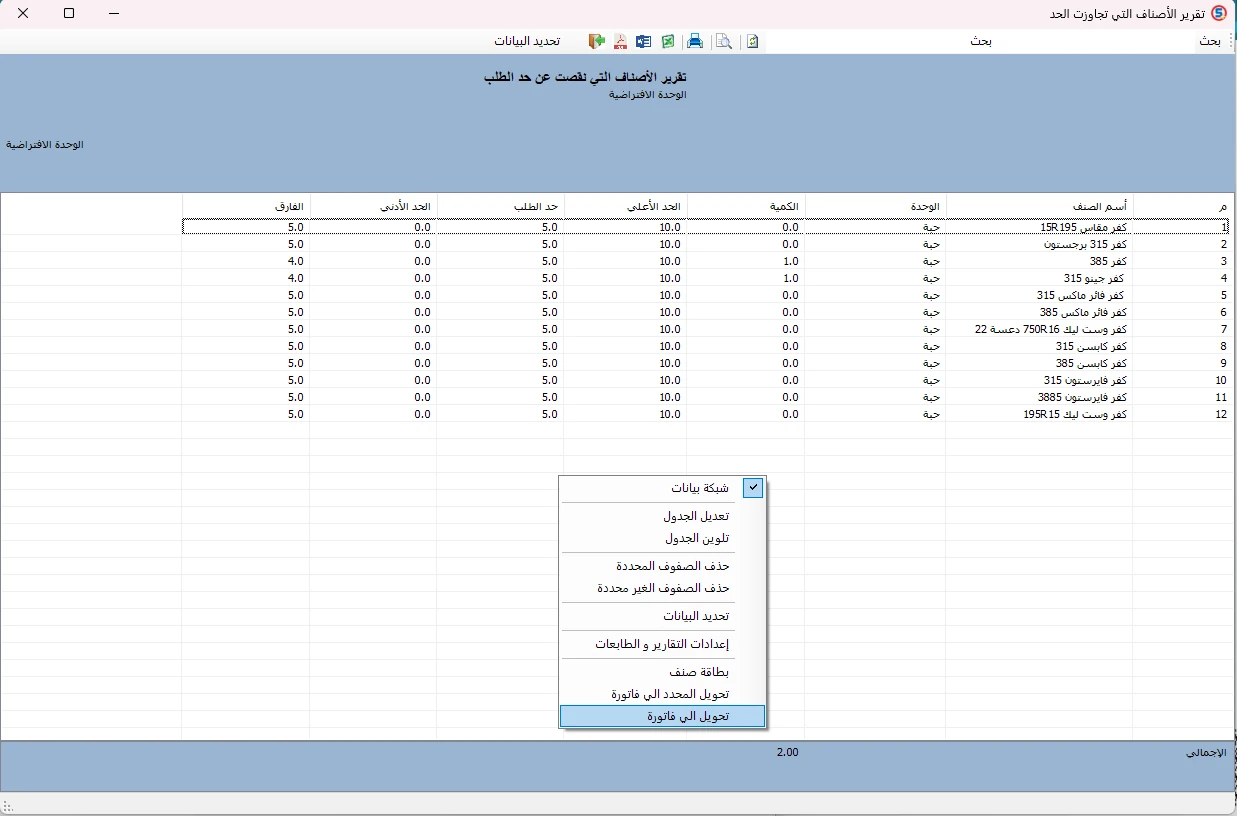
Task: Toggle the checked 'شبكة بيانات' menu option
Action: tap(663, 488)
